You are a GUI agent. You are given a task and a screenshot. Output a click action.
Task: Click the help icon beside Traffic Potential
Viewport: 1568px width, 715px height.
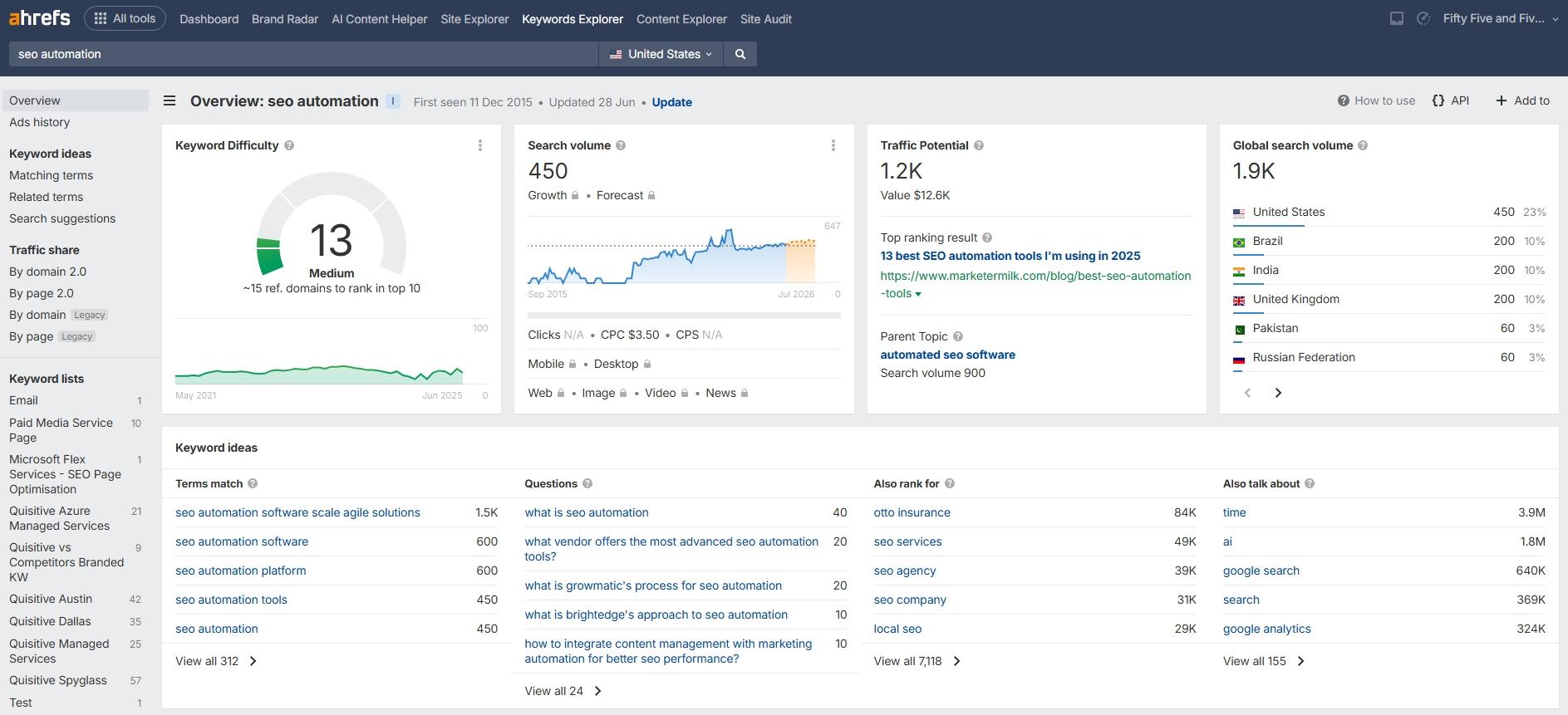[x=979, y=145]
